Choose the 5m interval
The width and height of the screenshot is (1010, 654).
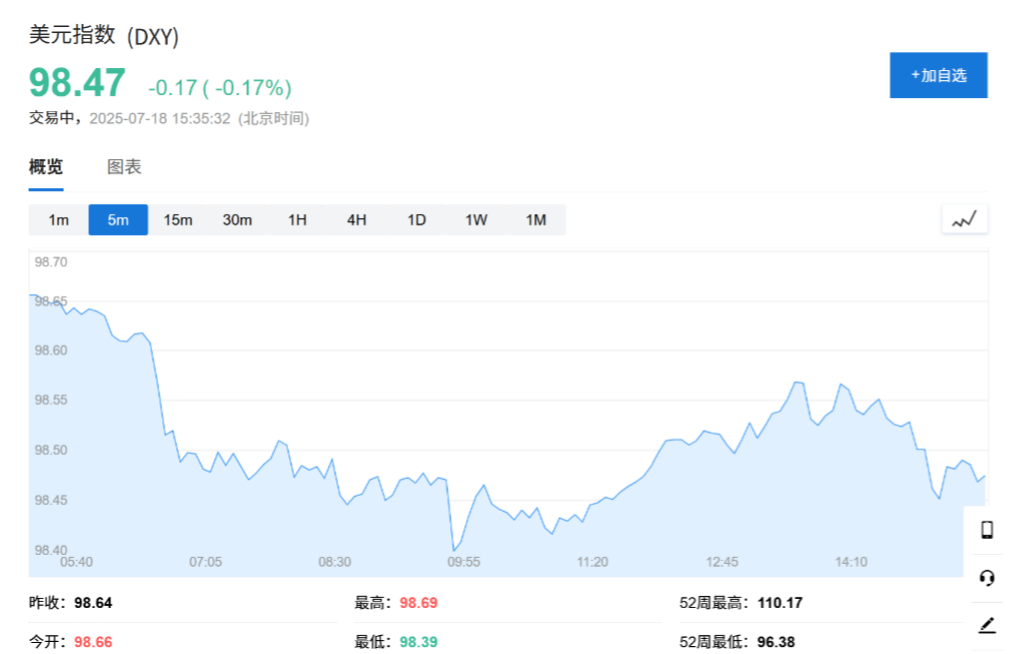click(118, 220)
